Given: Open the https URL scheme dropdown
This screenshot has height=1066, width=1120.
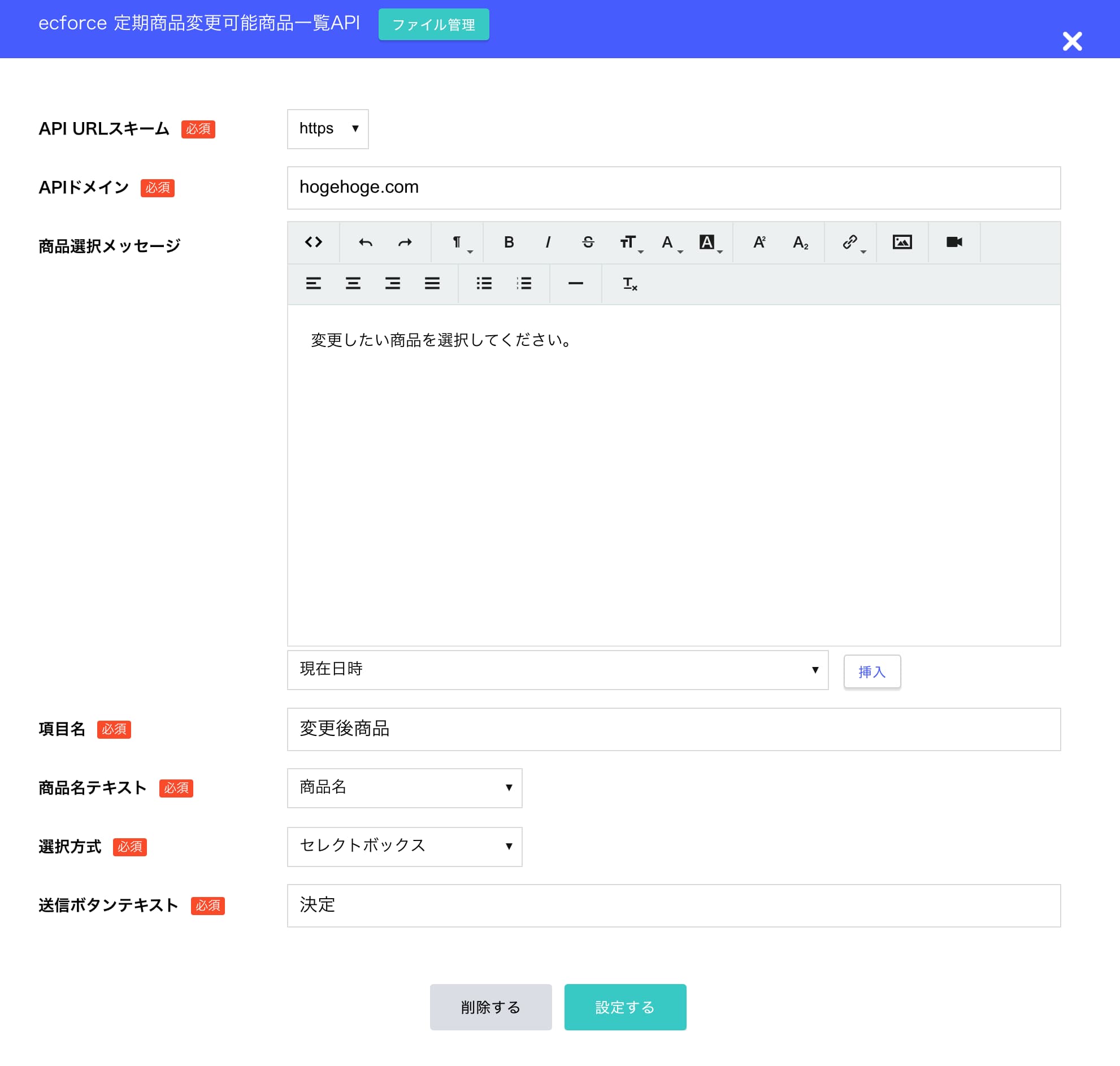Looking at the screenshot, I should (x=327, y=129).
